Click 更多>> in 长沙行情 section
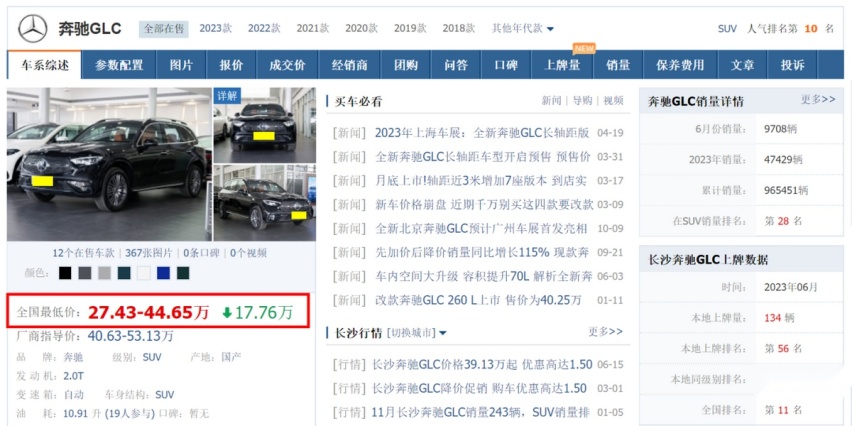 605,331
